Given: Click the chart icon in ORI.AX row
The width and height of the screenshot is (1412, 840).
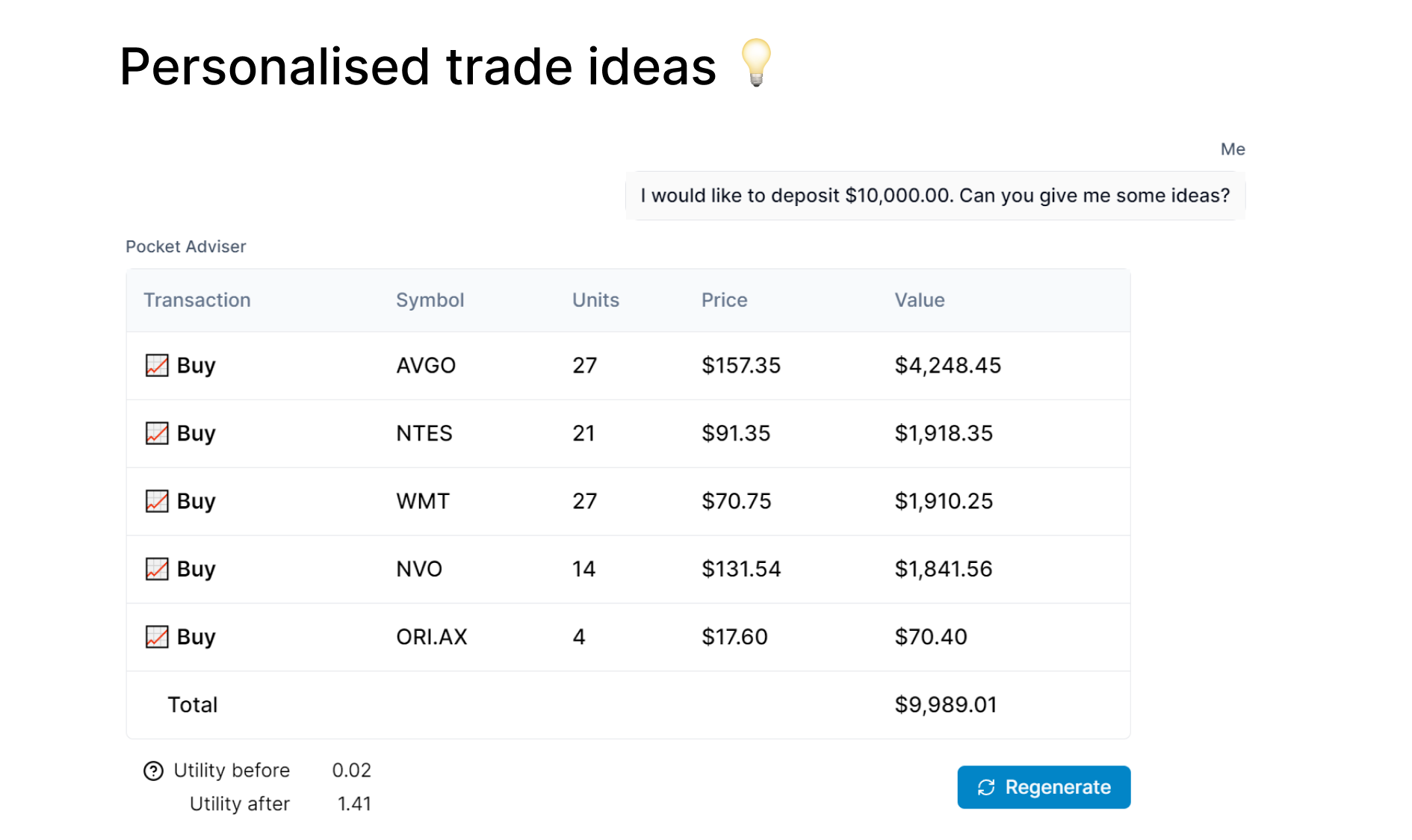Looking at the screenshot, I should [157, 638].
